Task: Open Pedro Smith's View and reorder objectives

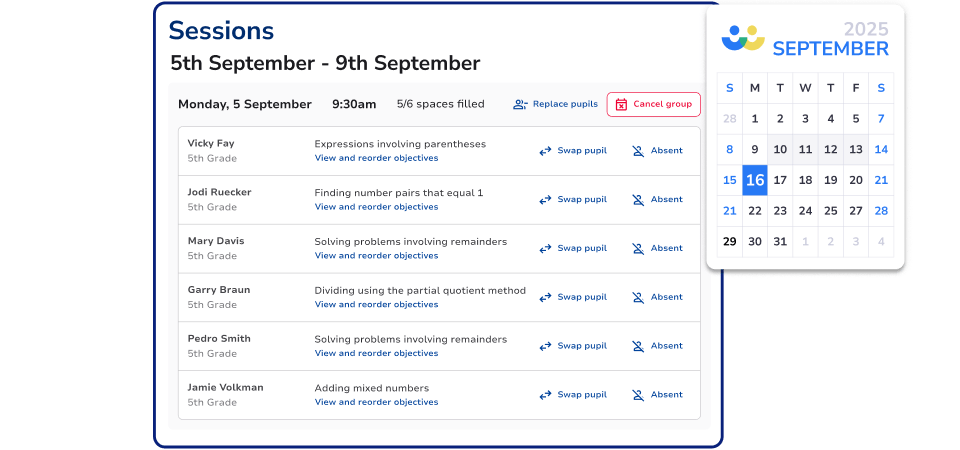Action: click(x=376, y=353)
